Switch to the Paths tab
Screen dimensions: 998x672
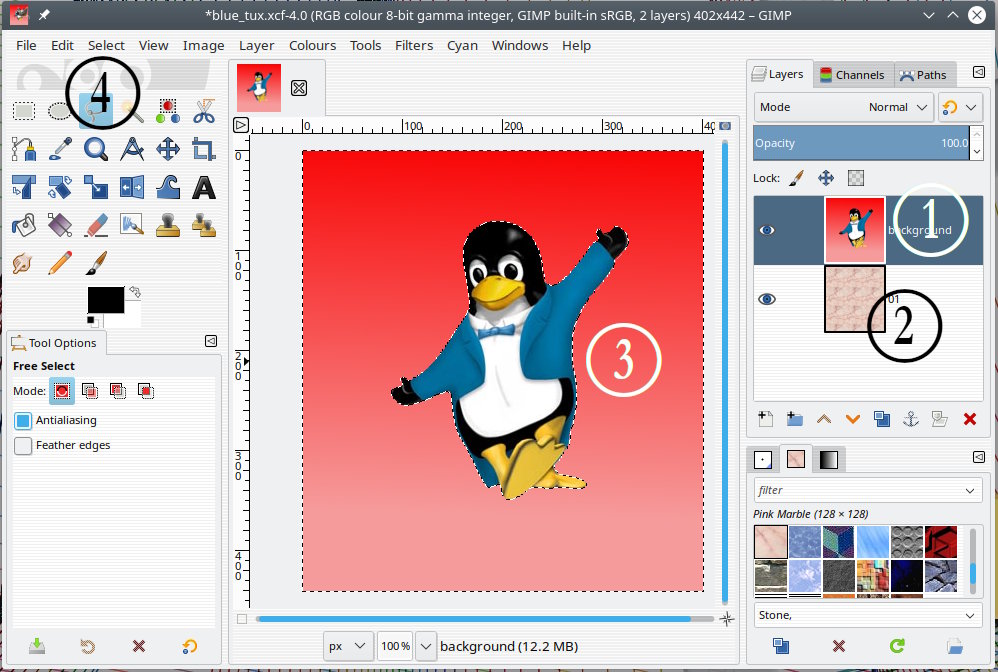(x=924, y=74)
